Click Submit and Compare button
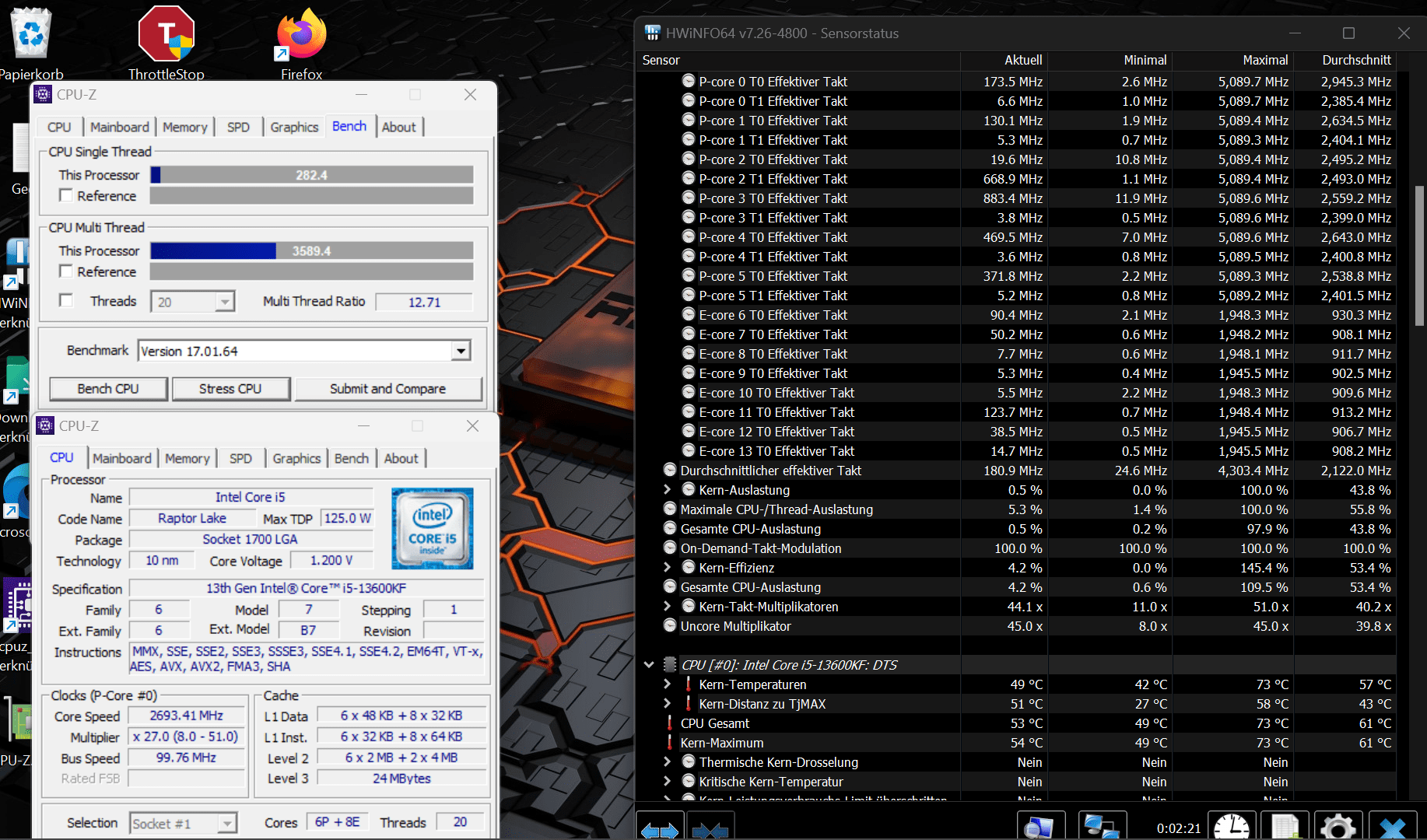Image resolution: width=1427 pixels, height=840 pixels. click(x=388, y=388)
